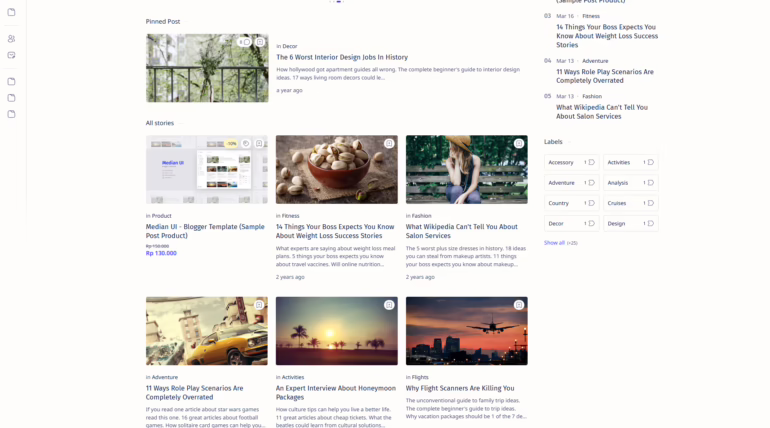This screenshot has height=428, width=770.
Task: Open the airplane at dusk thumbnail
Action: point(467,331)
